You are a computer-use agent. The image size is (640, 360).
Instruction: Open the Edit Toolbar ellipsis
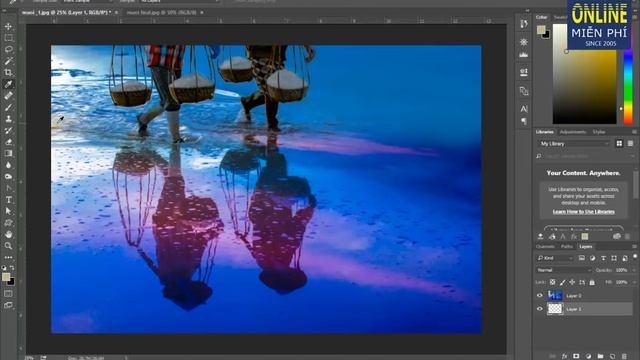[8, 258]
